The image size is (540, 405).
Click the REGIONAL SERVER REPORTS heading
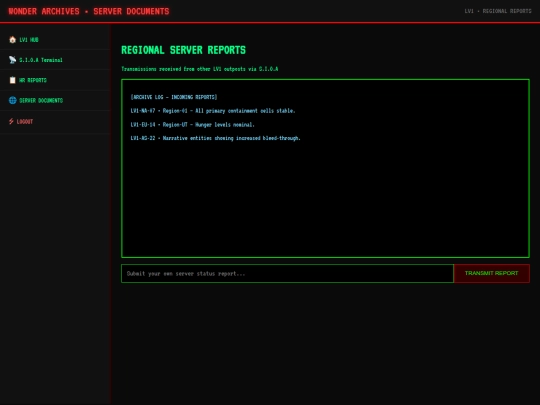tap(184, 50)
